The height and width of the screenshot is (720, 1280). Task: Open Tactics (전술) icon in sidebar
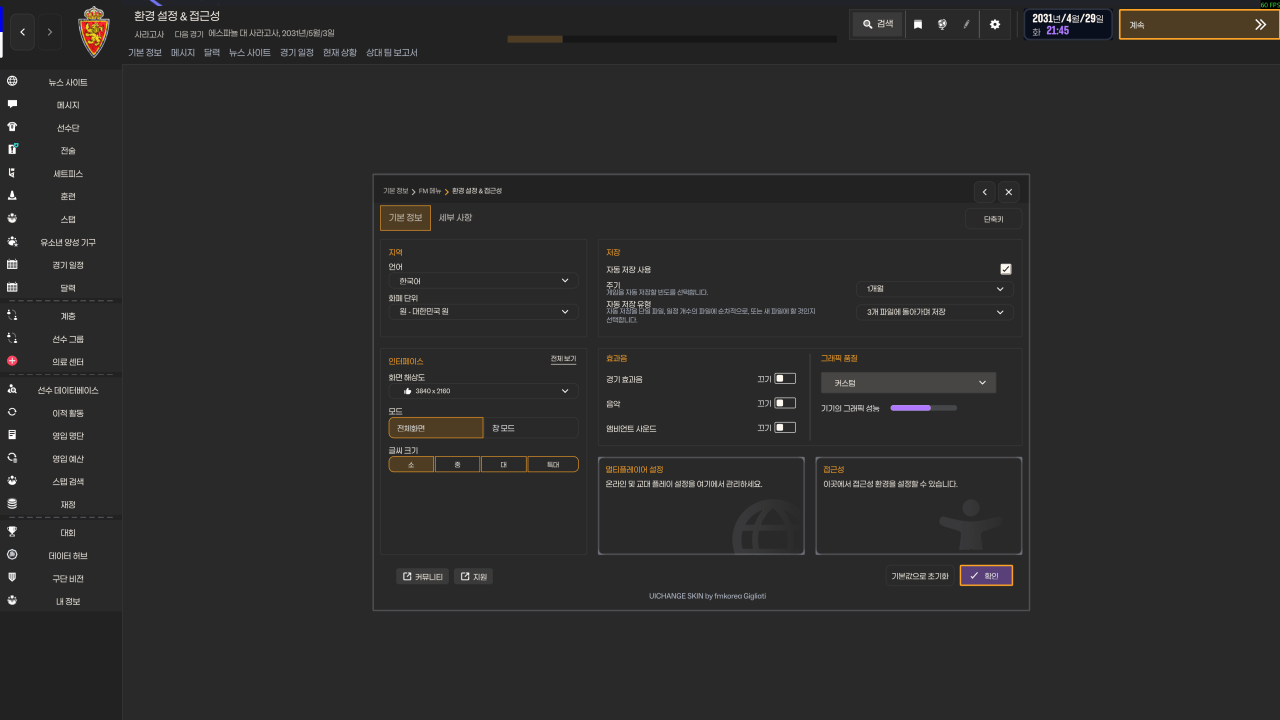(x=12, y=150)
